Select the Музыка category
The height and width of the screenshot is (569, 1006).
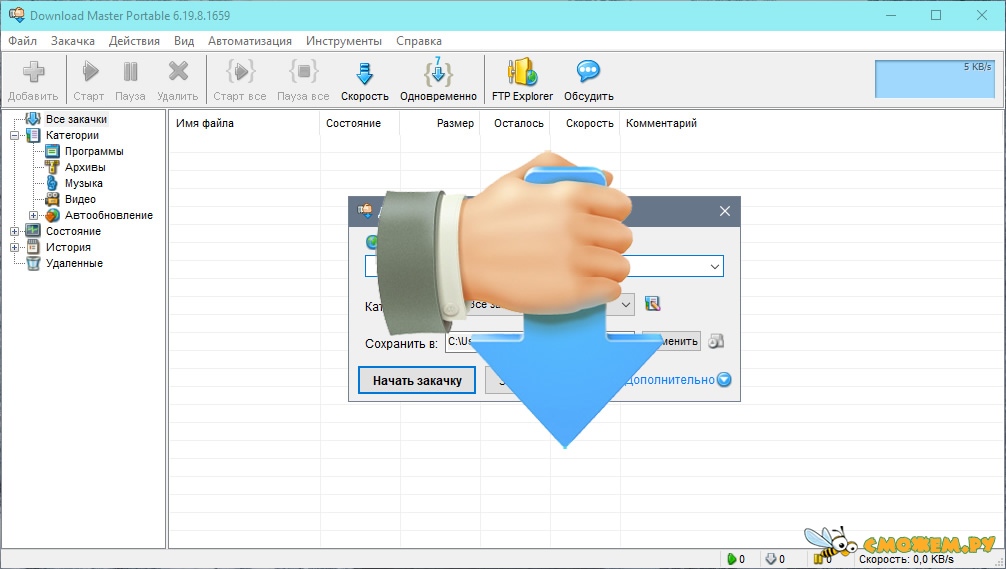(x=83, y=183)
